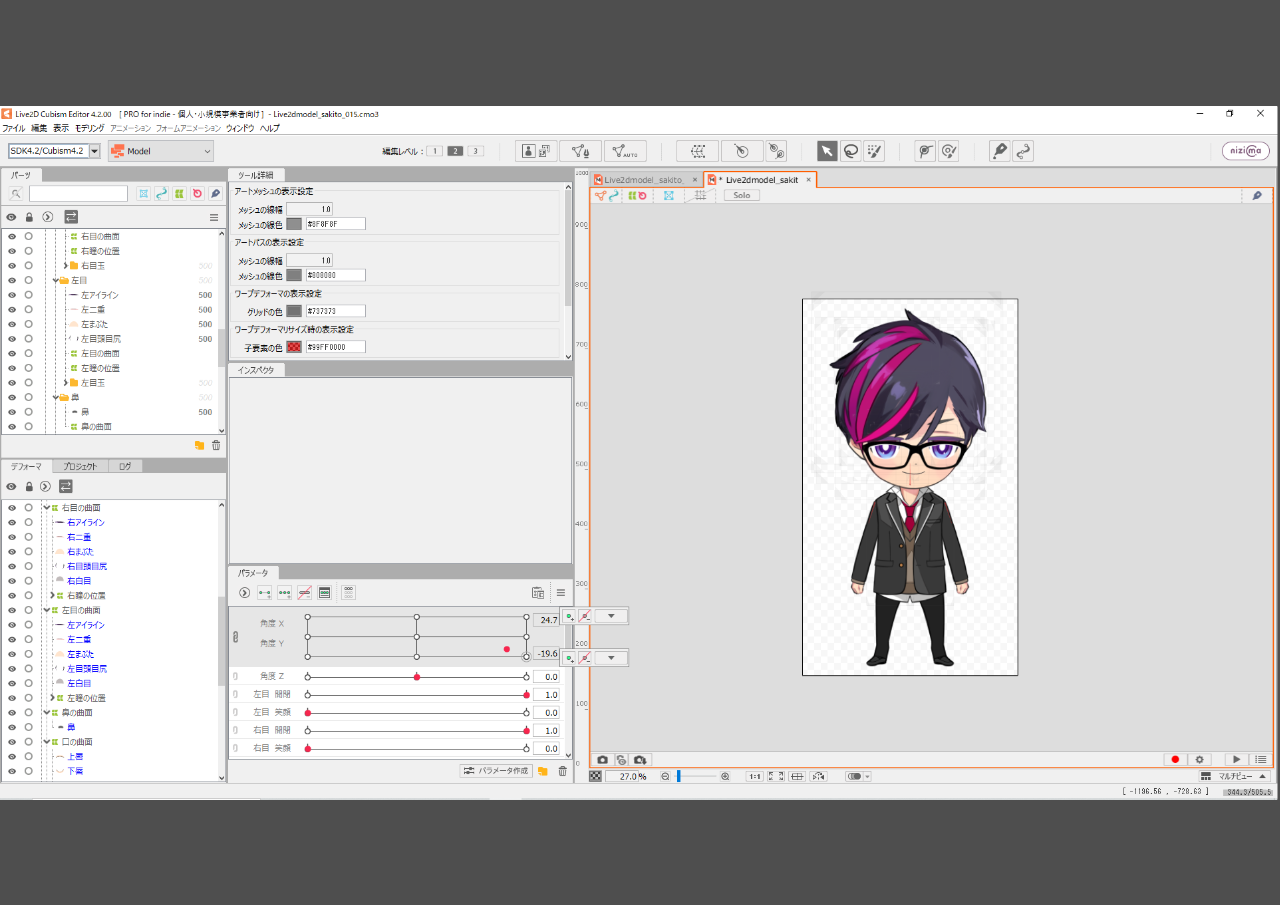This screenshot has height=905, width=1280.
Task: Create warp deformer toolbar icon
Action: pos(698,151)
